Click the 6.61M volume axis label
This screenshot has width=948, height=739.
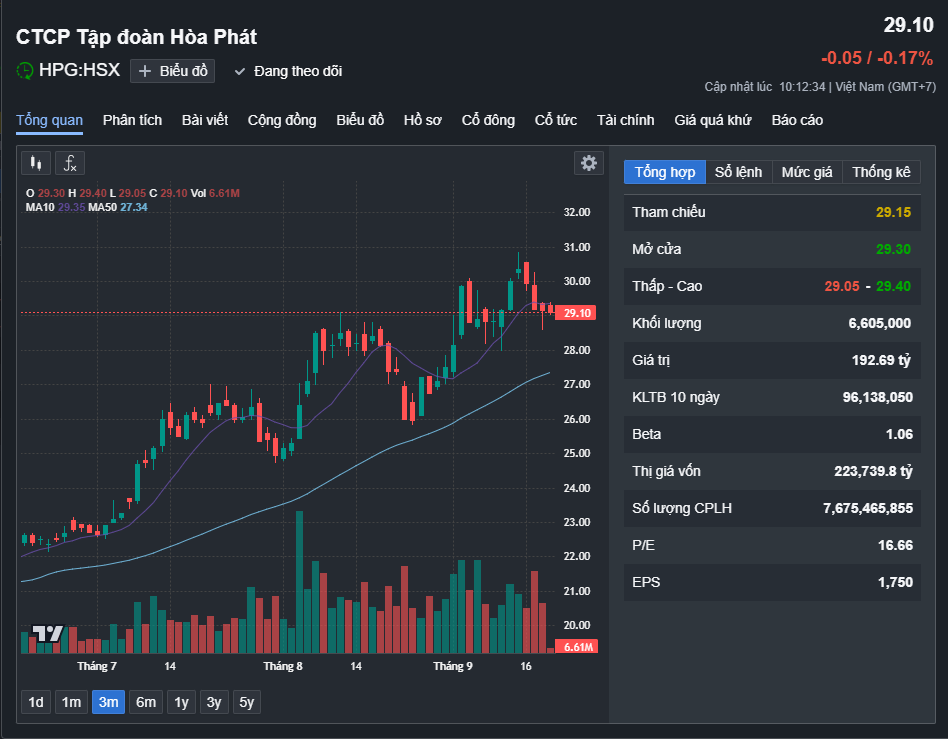[577, 647]
